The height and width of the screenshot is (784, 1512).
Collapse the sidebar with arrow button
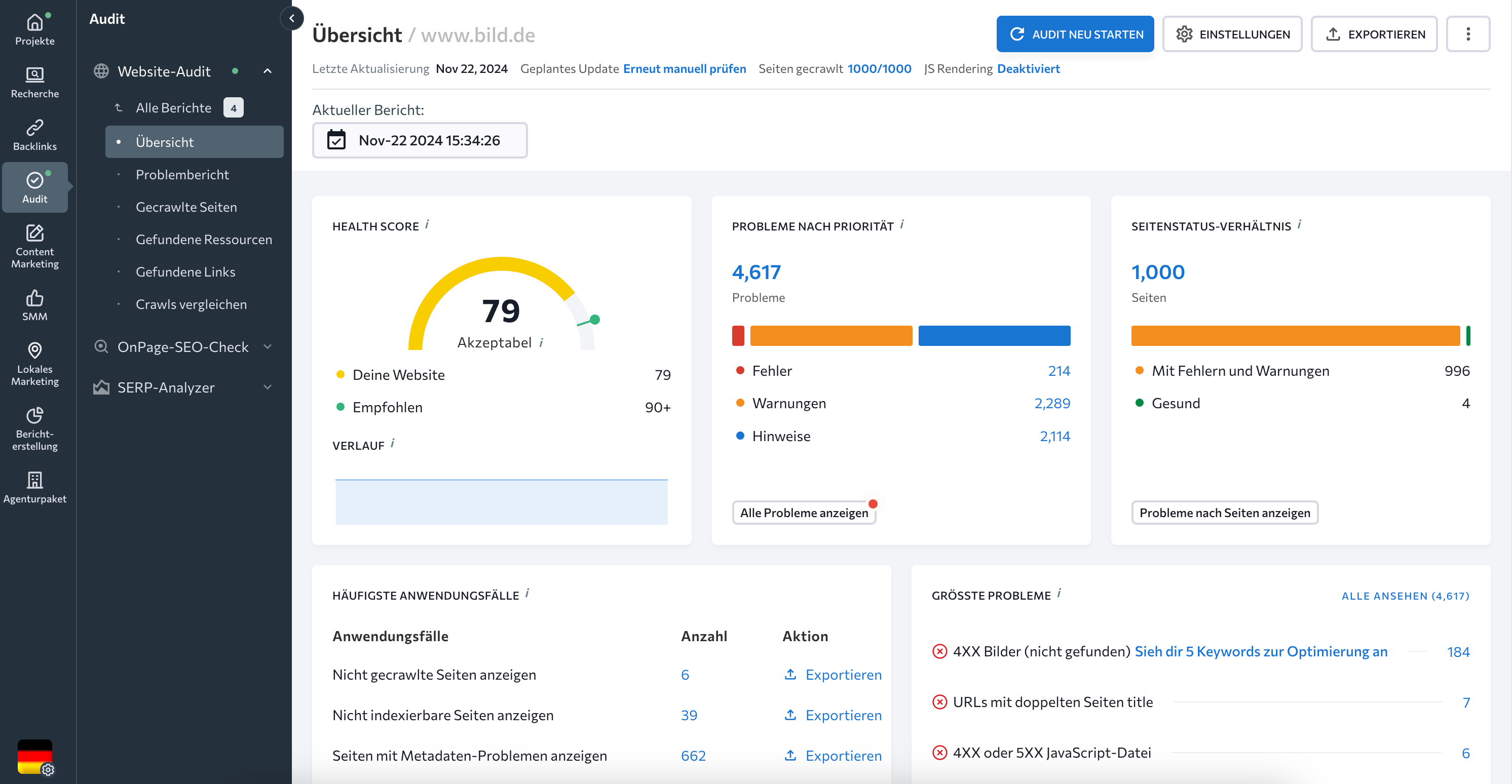tap(292, 18)
